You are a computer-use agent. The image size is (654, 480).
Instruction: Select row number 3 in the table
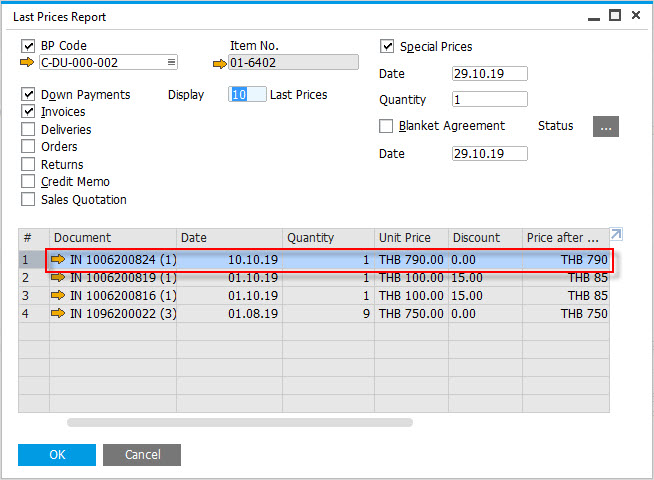[x=34, y=295]
